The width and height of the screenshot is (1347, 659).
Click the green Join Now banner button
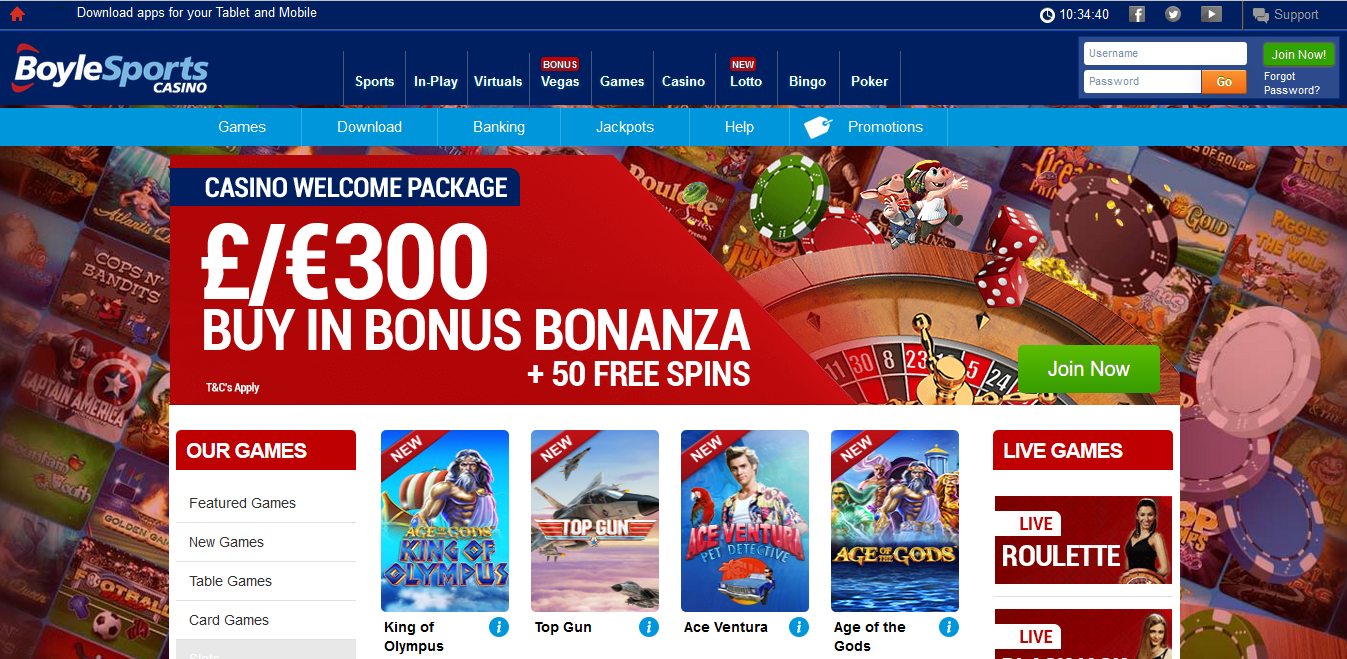[1088, 369]
